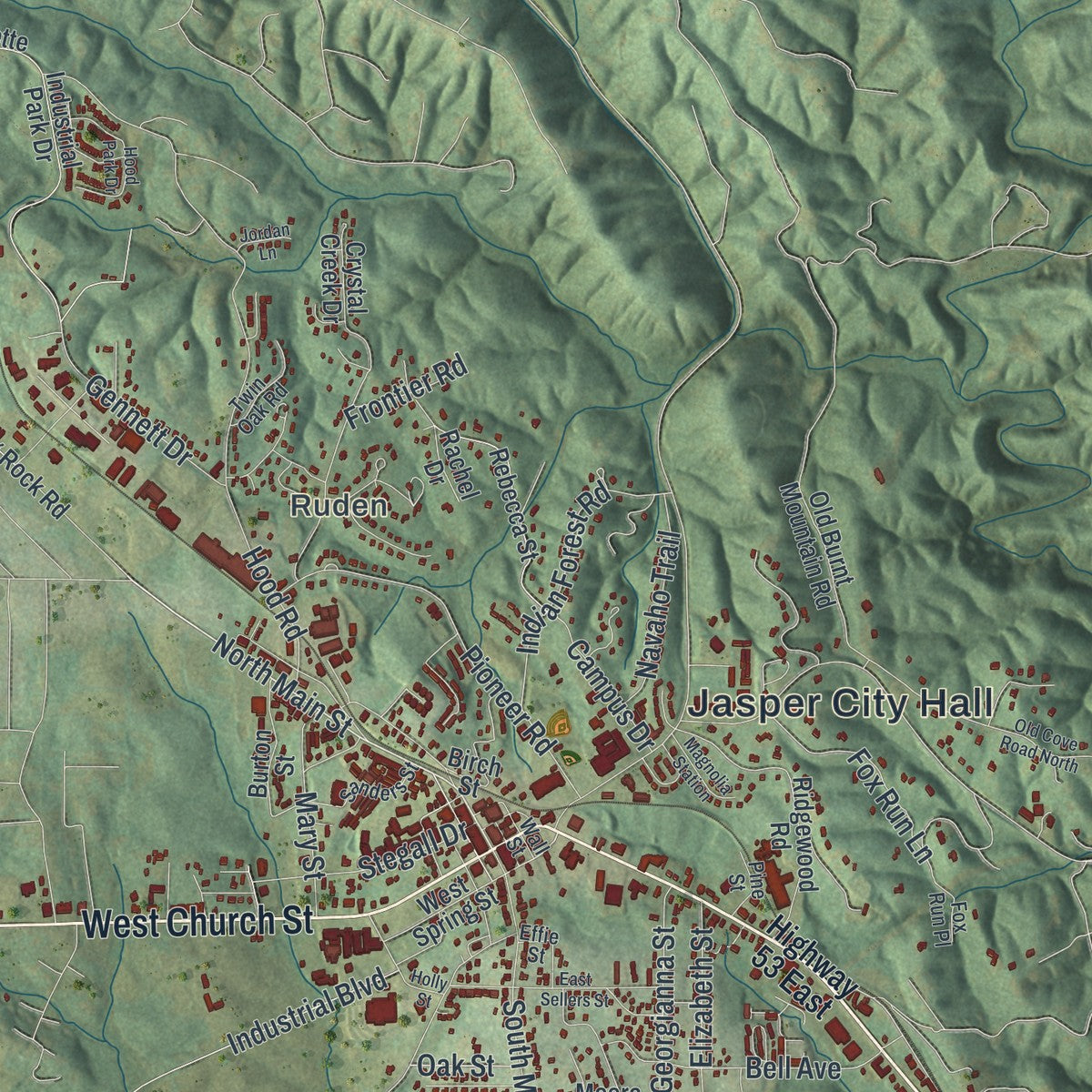
Task: Select the Ruden place label
Action: point(339,506)
